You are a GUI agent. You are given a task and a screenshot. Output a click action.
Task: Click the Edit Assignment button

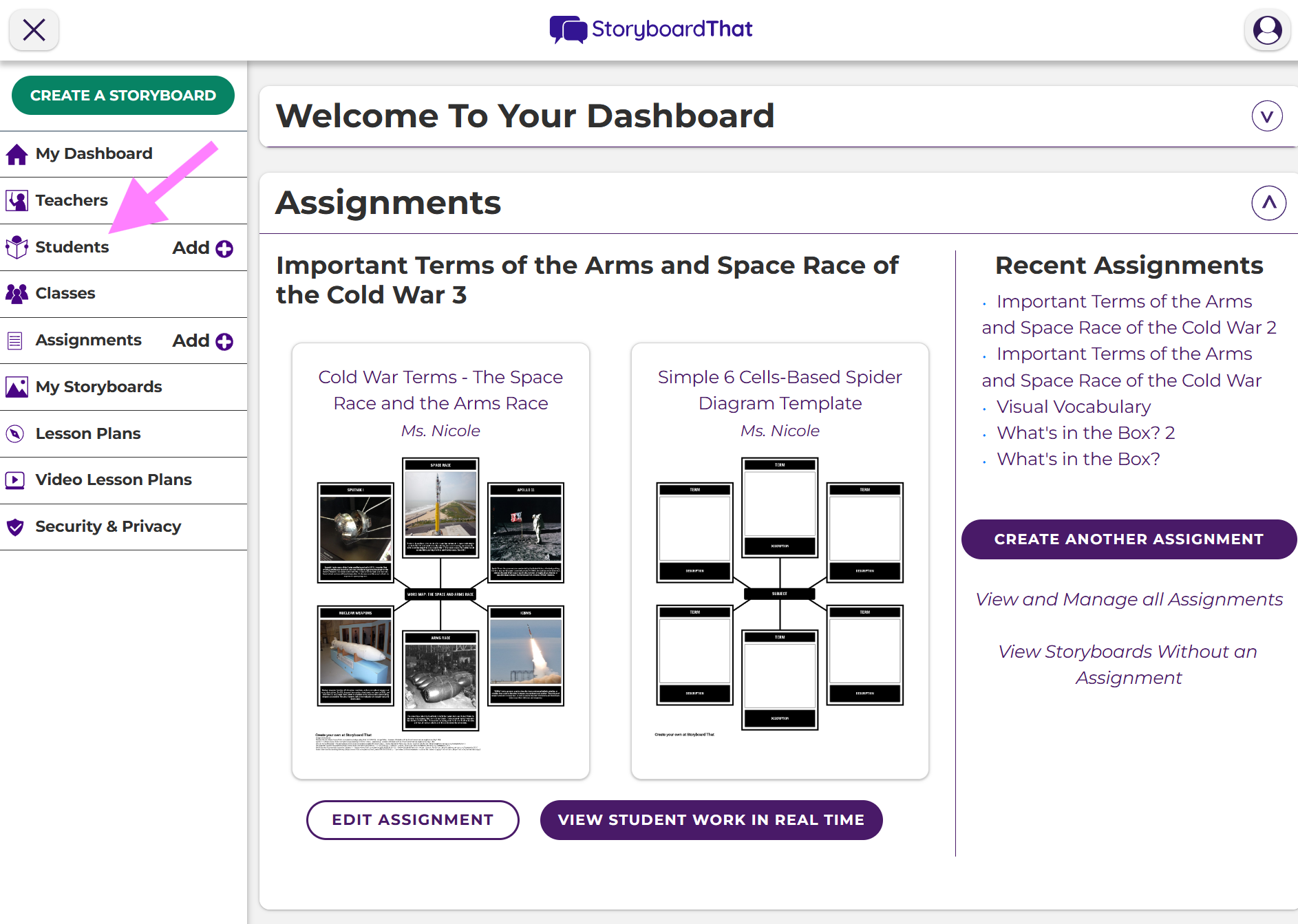pyautogui.click(x=412, y=819)
